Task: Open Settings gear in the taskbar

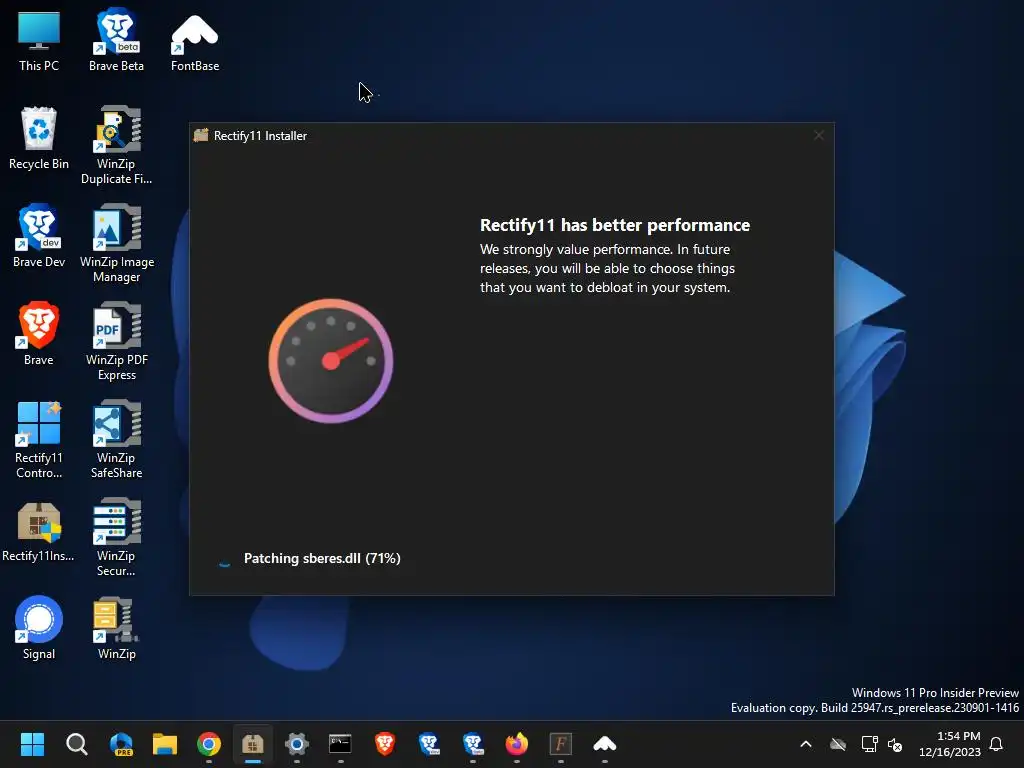Action: [296, 744]
